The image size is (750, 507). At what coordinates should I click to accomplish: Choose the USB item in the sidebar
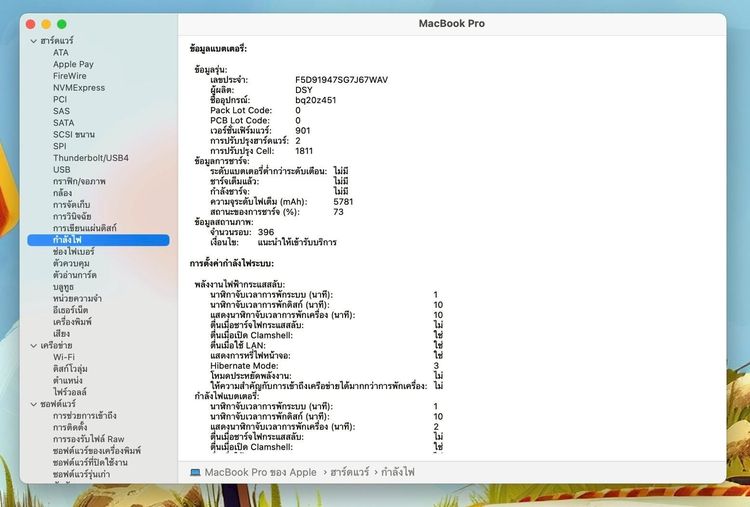(x=62, y=169)
